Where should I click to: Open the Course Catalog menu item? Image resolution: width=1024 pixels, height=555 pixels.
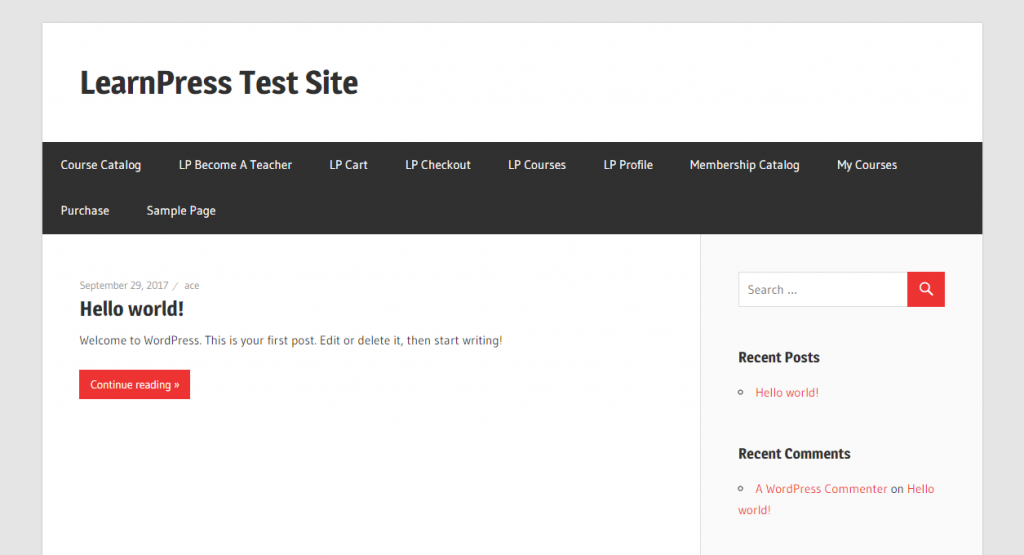click(101, 165)
